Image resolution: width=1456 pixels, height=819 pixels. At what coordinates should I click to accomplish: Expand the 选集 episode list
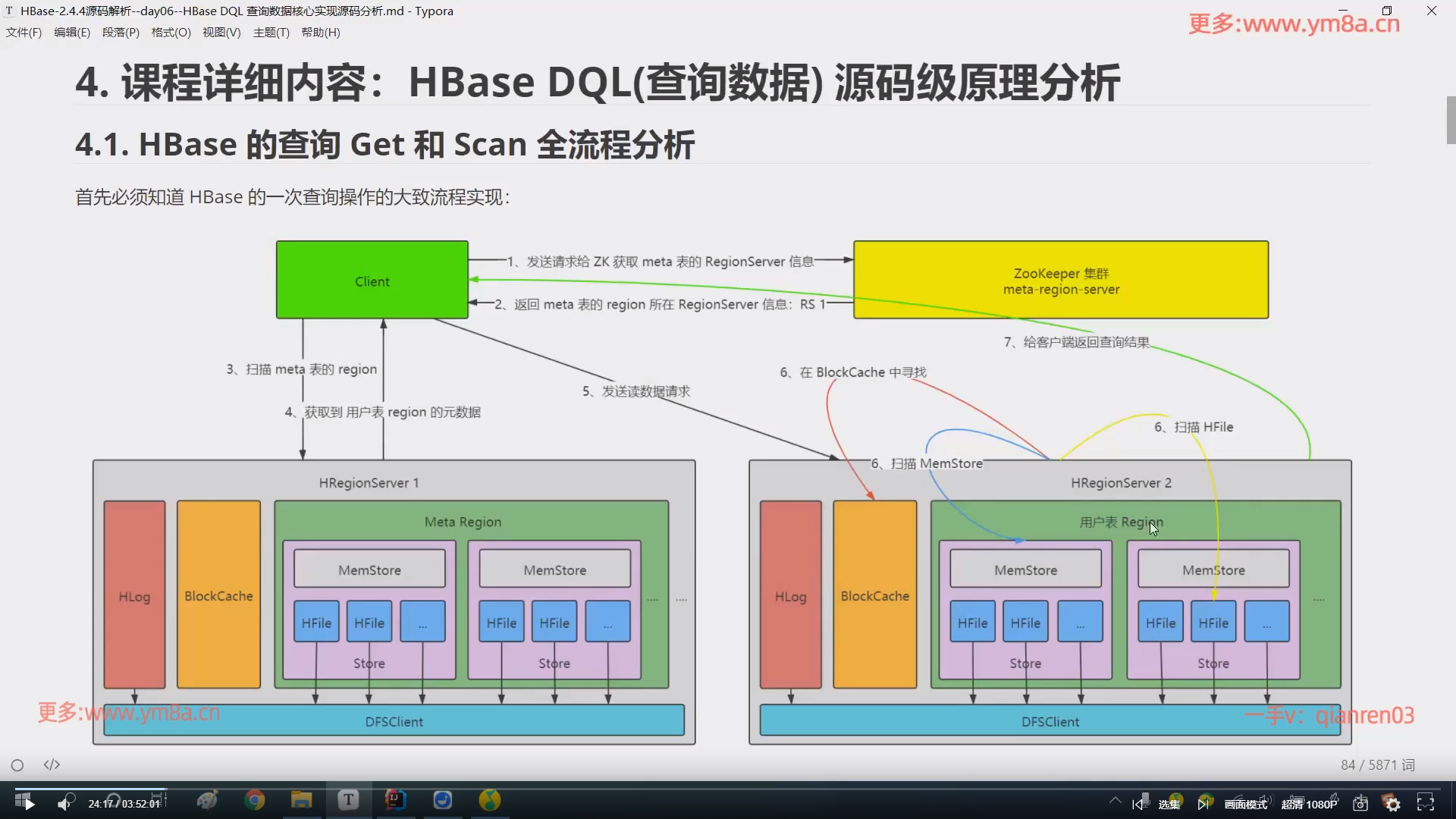point(1169,804)
